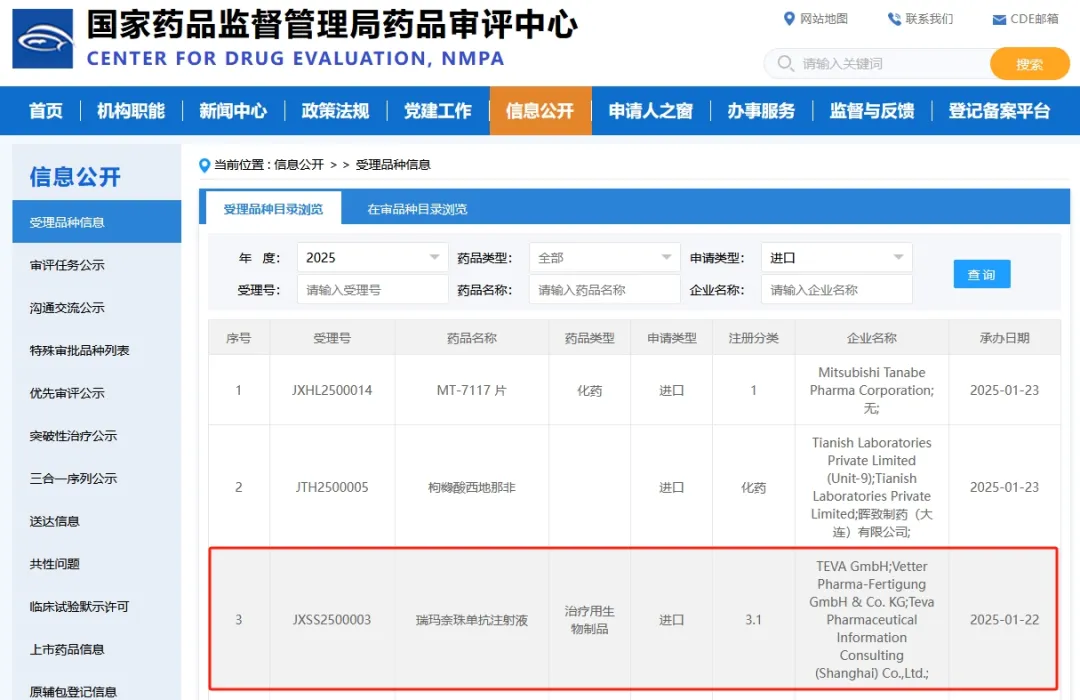Click the location pin beside 当前位置
This screenshot has width=1080, height=700.
tap(205, 165)
